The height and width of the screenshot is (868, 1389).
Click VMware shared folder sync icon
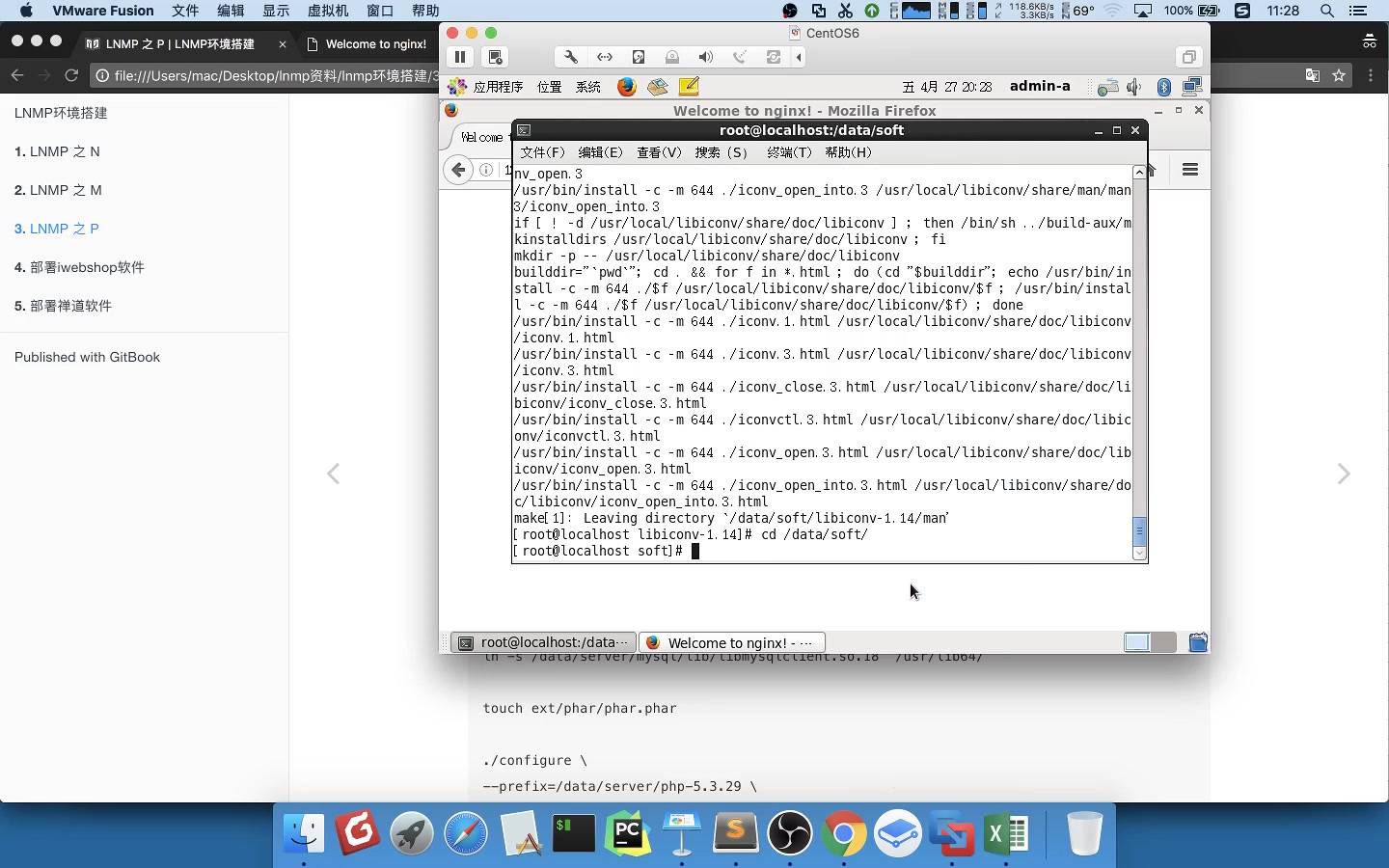(x=774, y=57)
